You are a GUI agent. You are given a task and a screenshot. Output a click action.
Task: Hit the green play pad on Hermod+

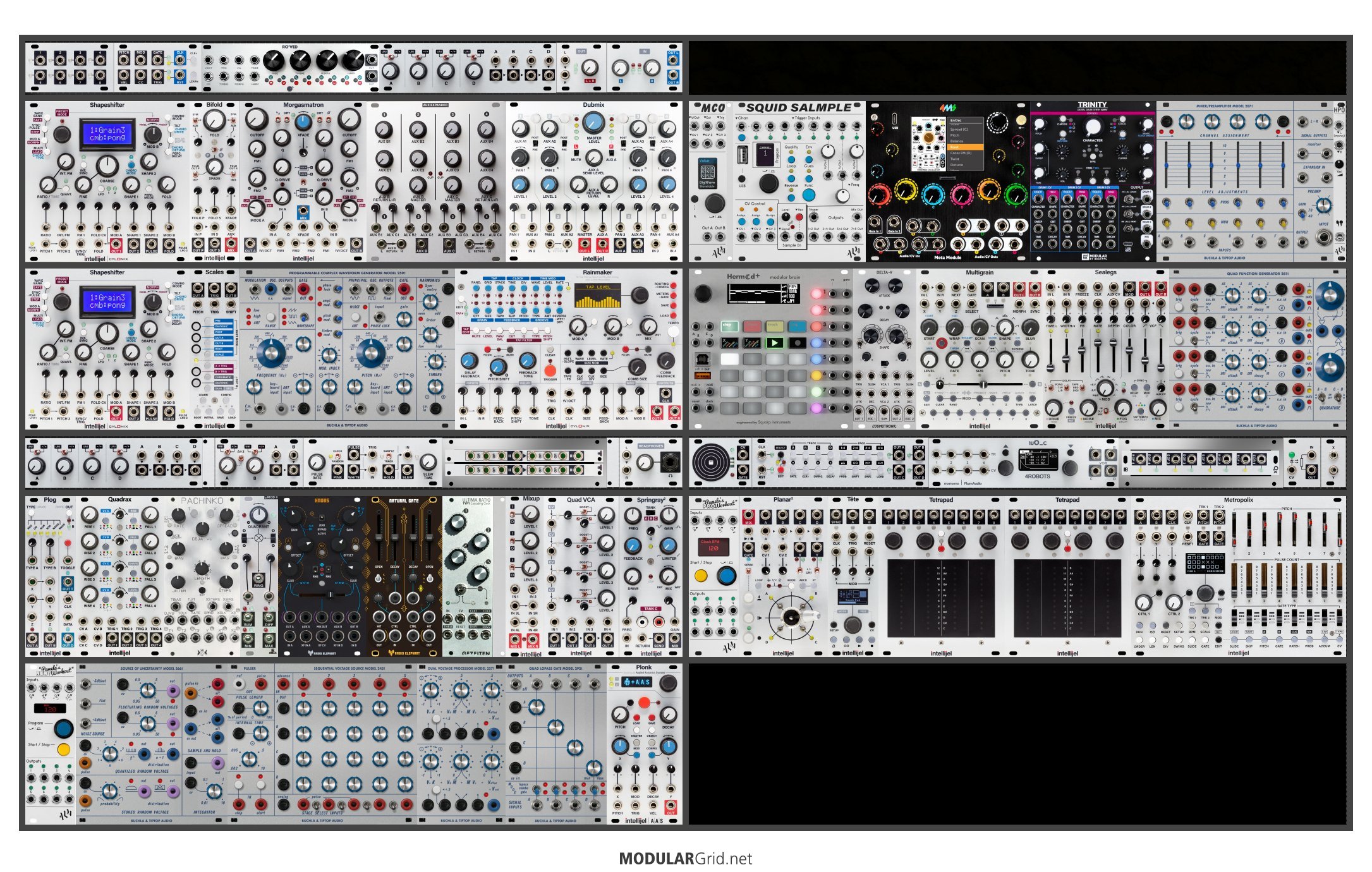coord(774,343)
